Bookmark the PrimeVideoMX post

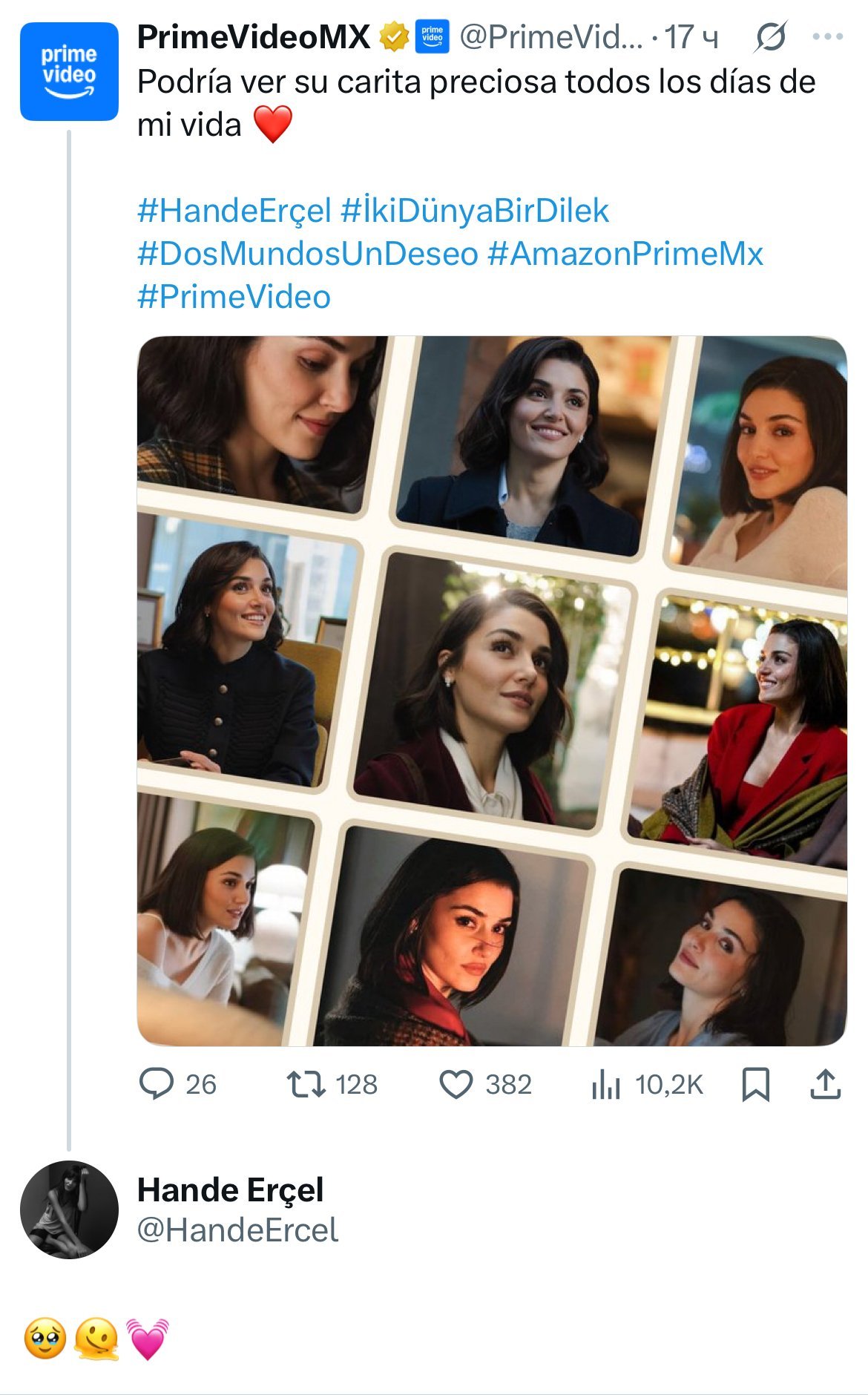point(755,1084)
